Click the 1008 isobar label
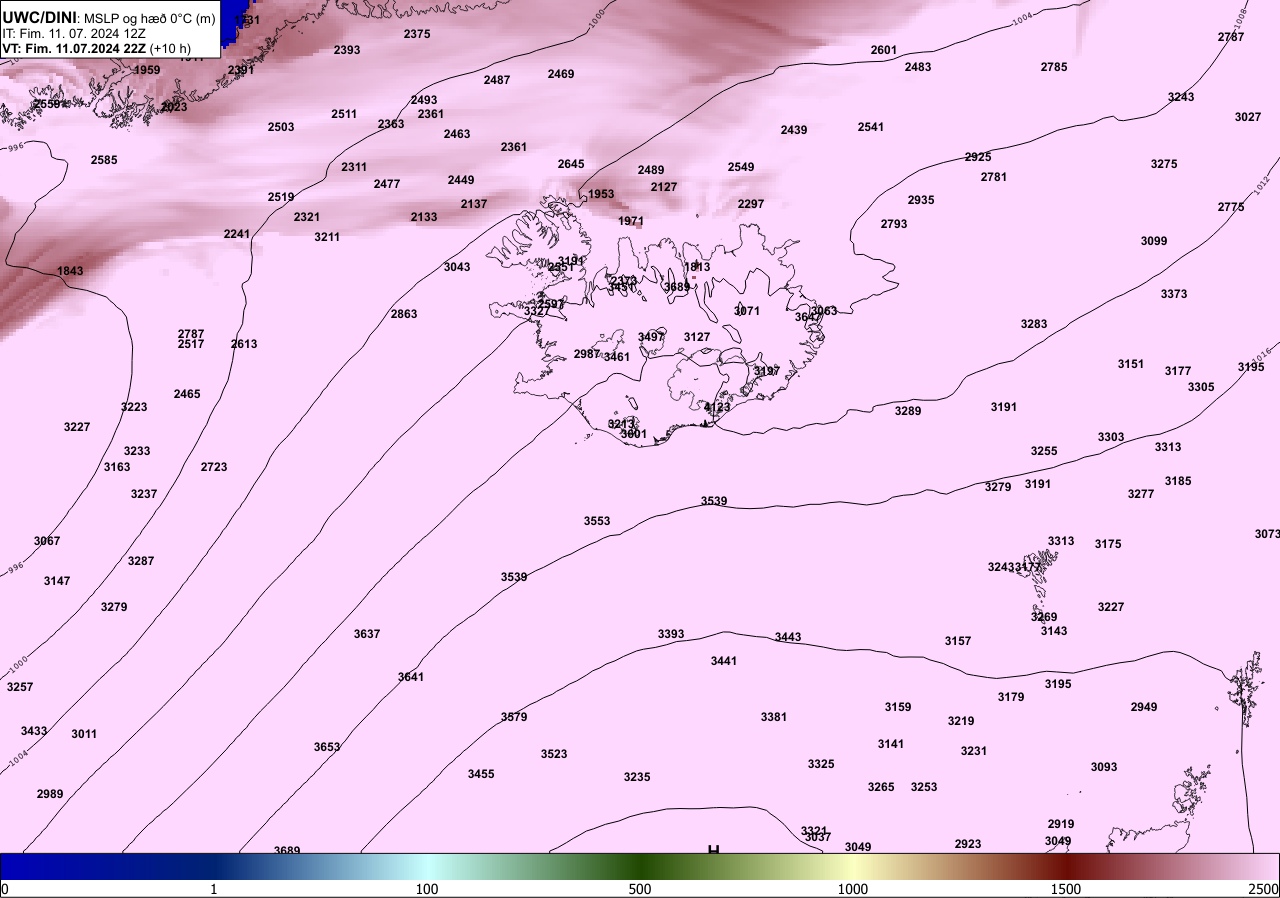Viewport: 1280px width, 898px height. [1241, 19]
